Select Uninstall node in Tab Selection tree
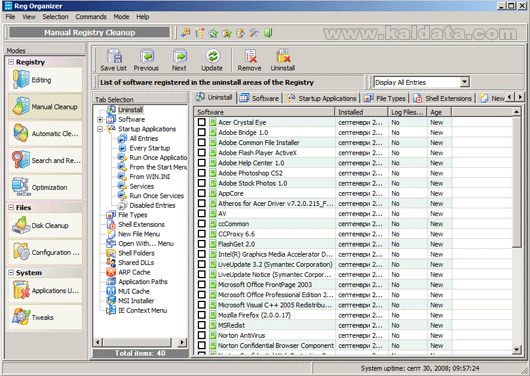This screenshot has width=530, height=376. click(130, 110)
